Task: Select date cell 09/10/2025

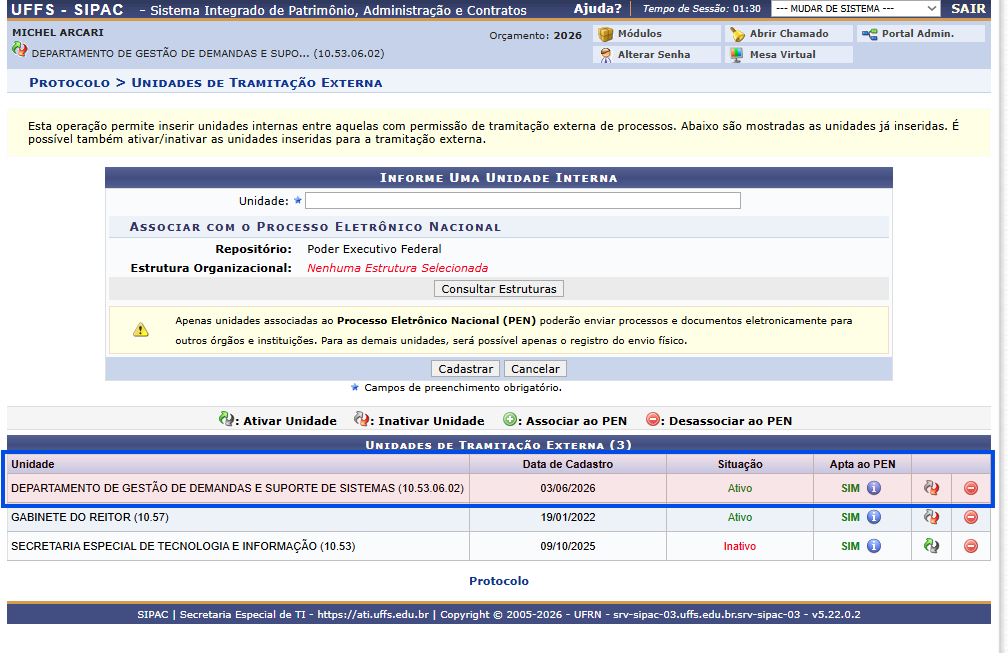Action: pyautogui.click(x=568, y=546)
